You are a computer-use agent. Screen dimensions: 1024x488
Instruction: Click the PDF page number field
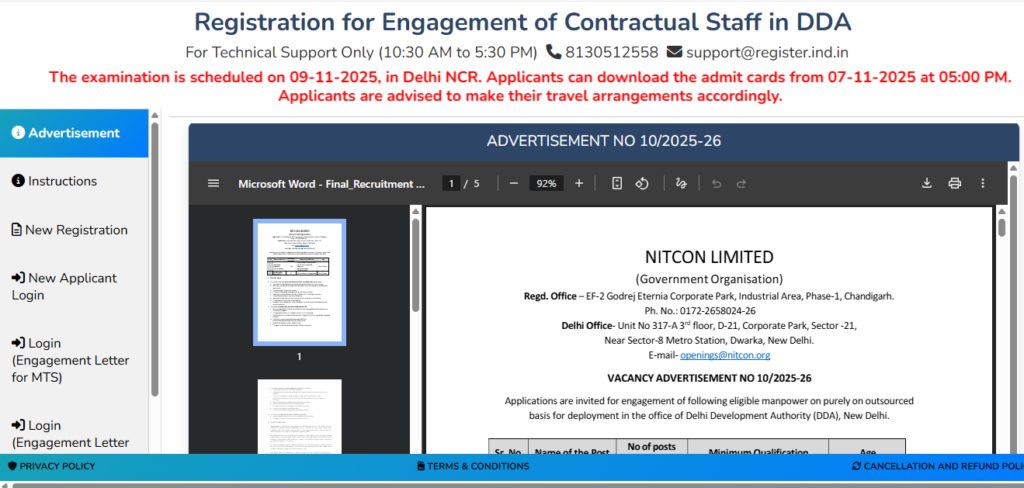451,184
